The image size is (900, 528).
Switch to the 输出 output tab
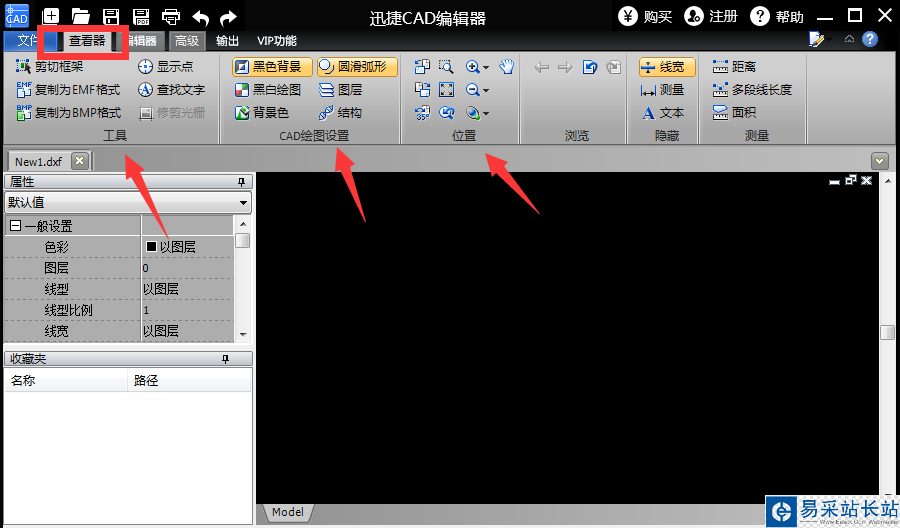pyautogui.click(x=227, y=41)
